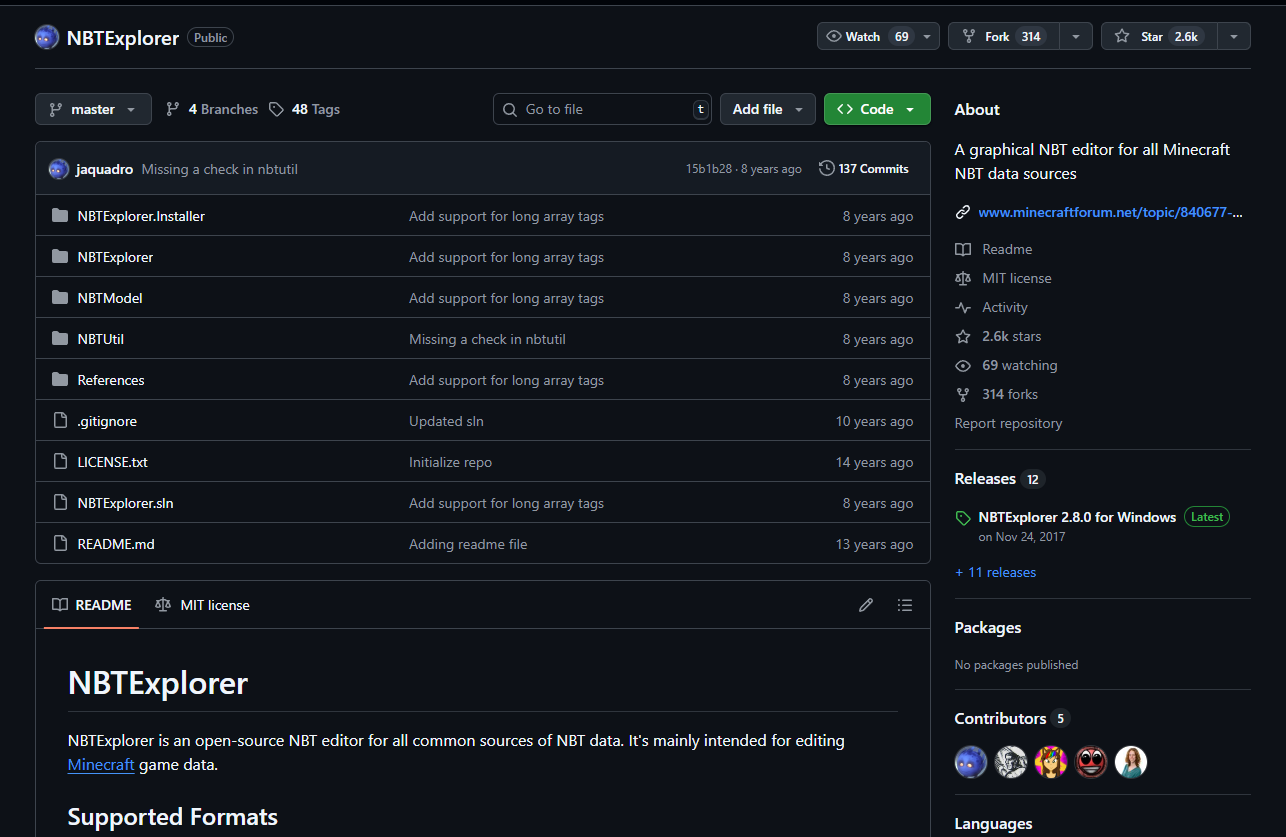Click the star icon beside 2.6k stars
This screenshot has height=837, width=1286.
tap(963, 336)
